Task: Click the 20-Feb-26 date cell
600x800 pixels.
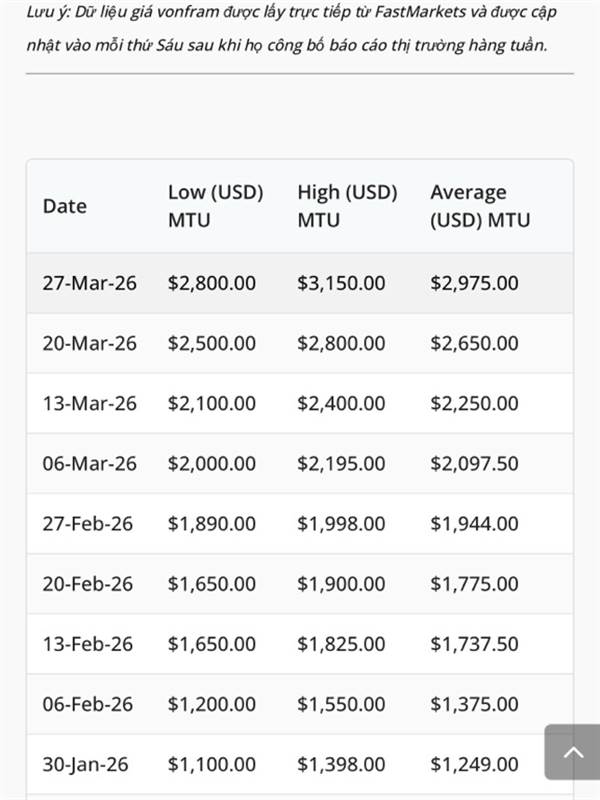Action: click(x=88, y=583)
